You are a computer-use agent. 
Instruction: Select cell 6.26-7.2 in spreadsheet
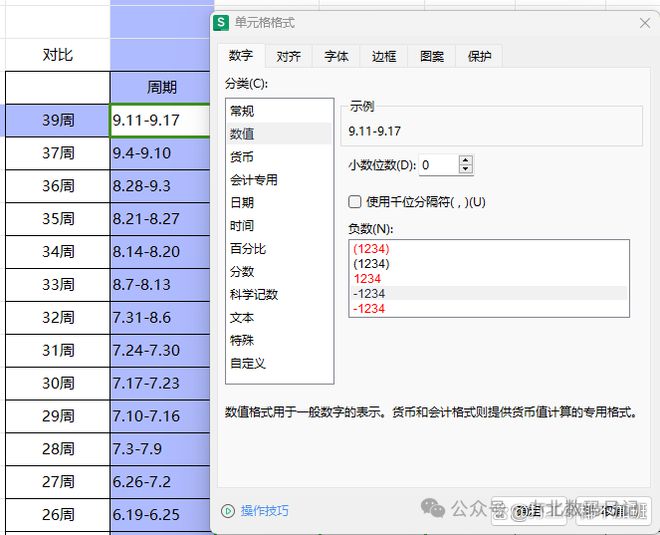(x=160, y=482)
